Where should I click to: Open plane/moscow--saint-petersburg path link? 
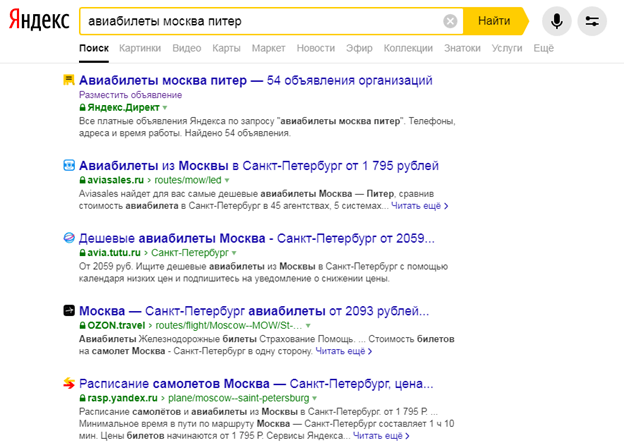[x=238, y=398]
